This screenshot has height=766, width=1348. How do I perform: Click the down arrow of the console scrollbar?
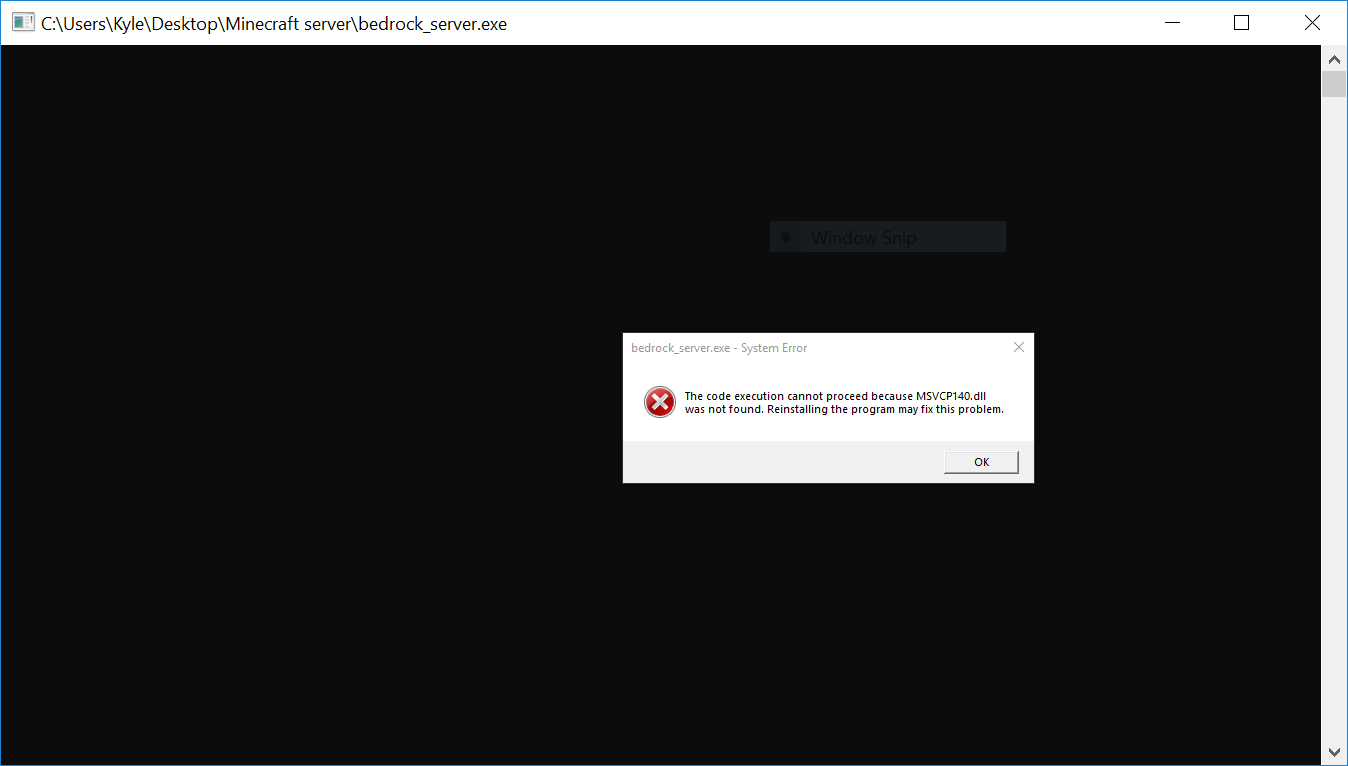[x=1334, y=752]
